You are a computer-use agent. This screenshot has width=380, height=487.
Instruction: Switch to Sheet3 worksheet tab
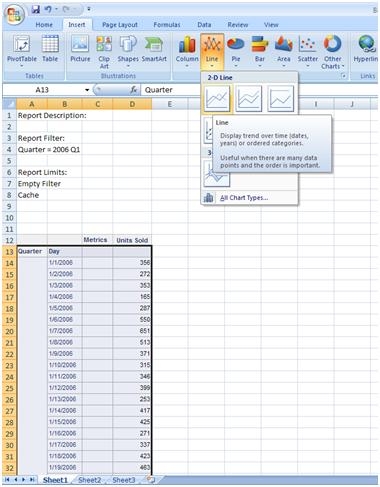tap(124, 480)
